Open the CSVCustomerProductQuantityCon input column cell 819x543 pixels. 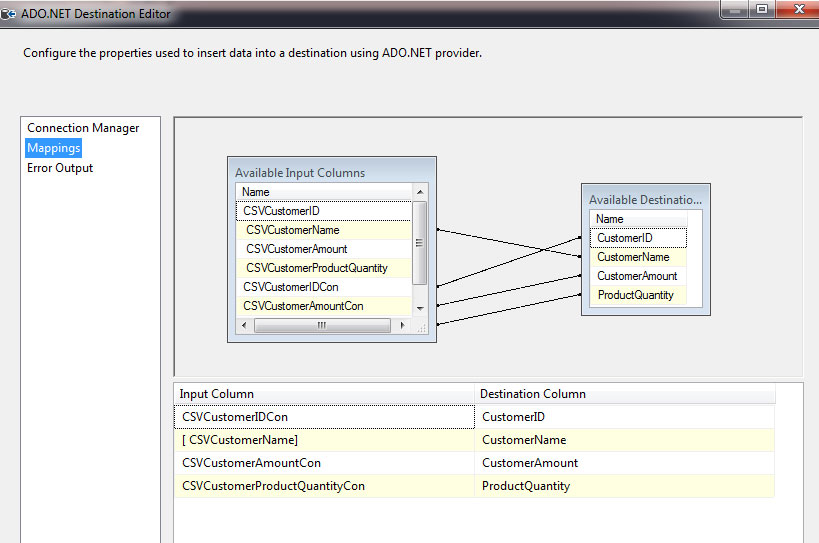coord(324,486)
